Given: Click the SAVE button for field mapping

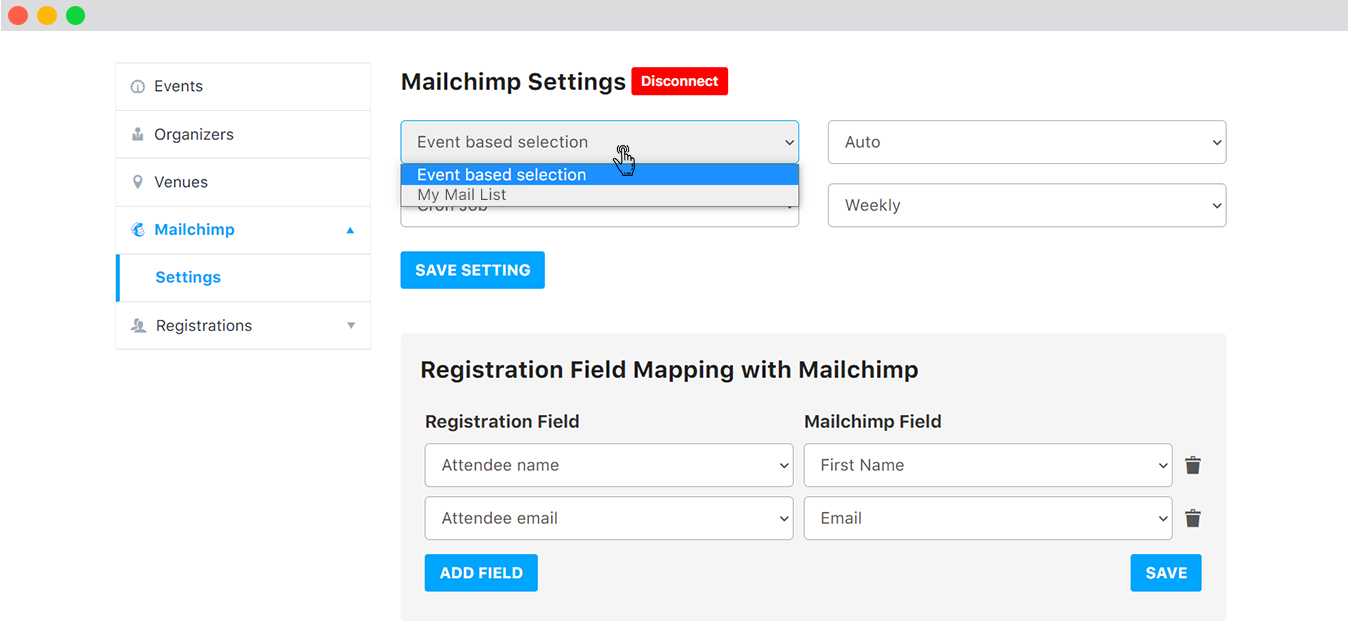Looking at the screenshot, I should click(1166, 573).
